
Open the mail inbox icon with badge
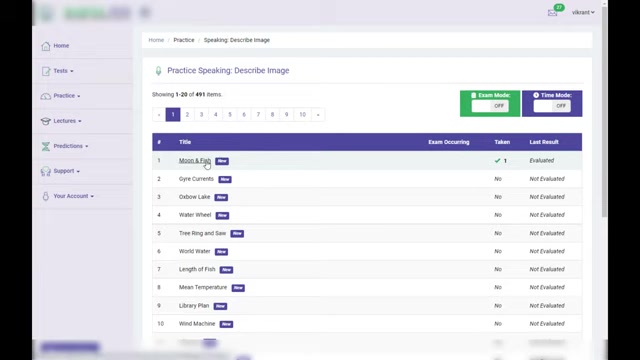click(552, 13)
